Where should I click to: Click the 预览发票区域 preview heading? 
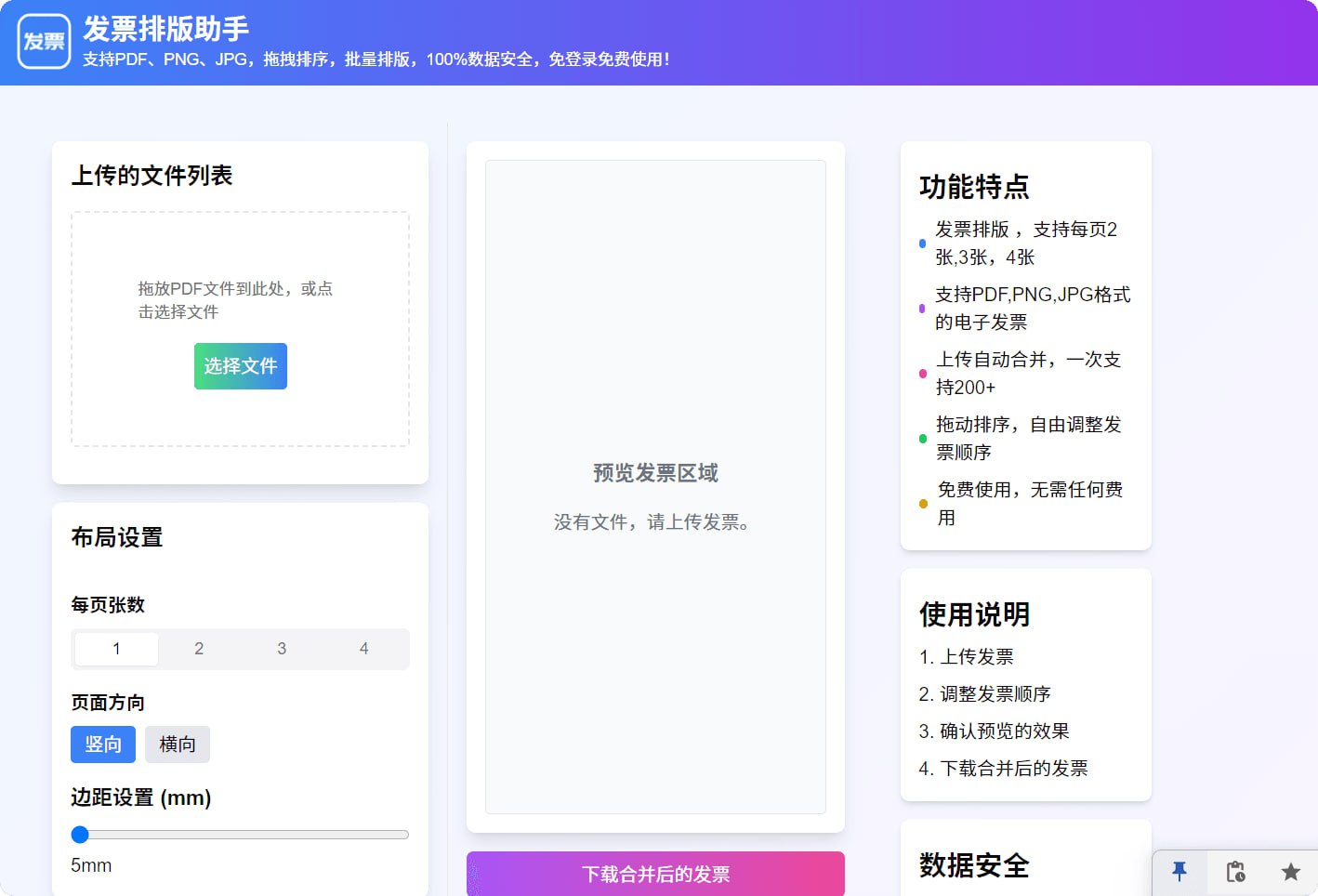[655, 473]
